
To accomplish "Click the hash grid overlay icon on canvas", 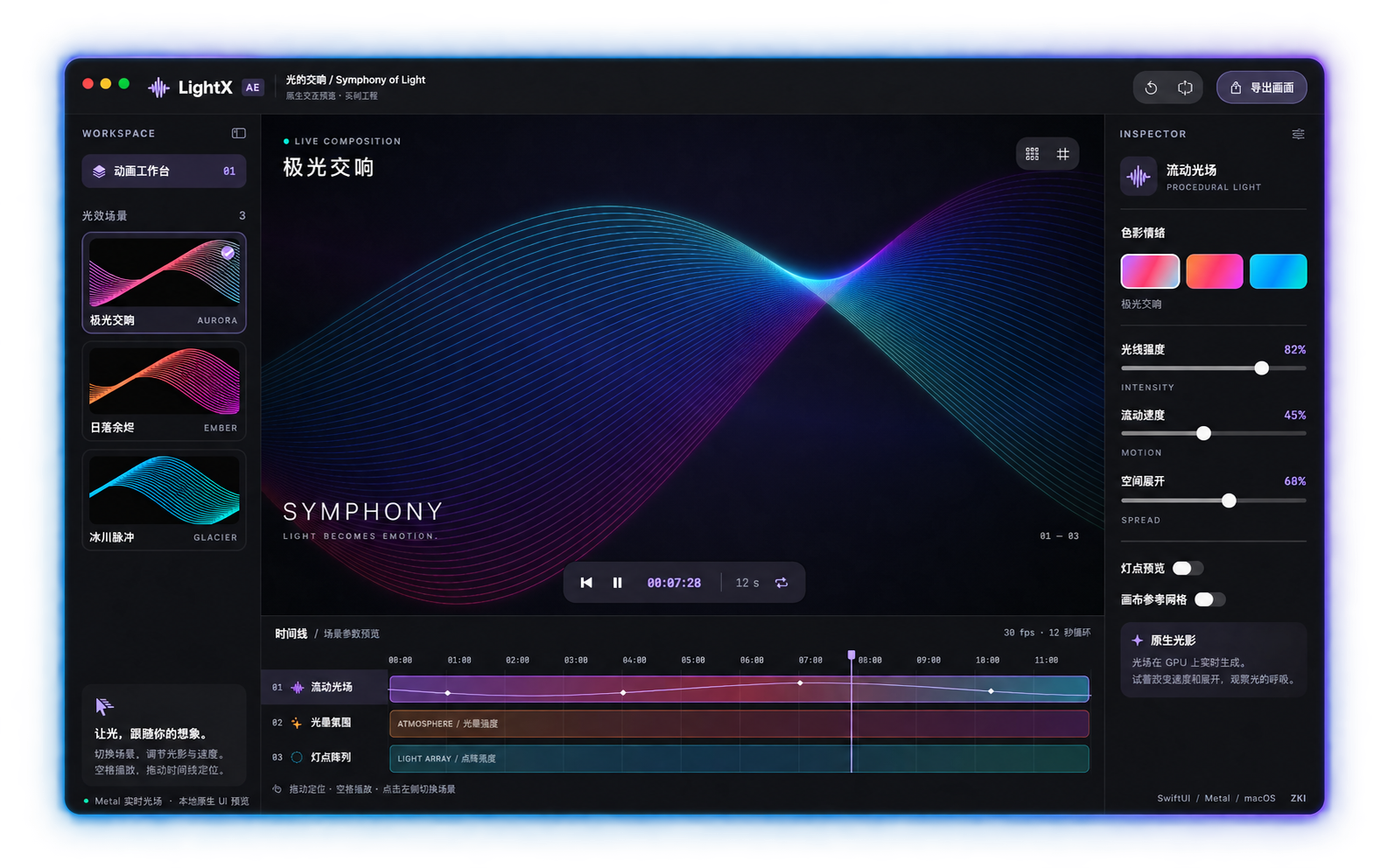I will click(1062, 154).
